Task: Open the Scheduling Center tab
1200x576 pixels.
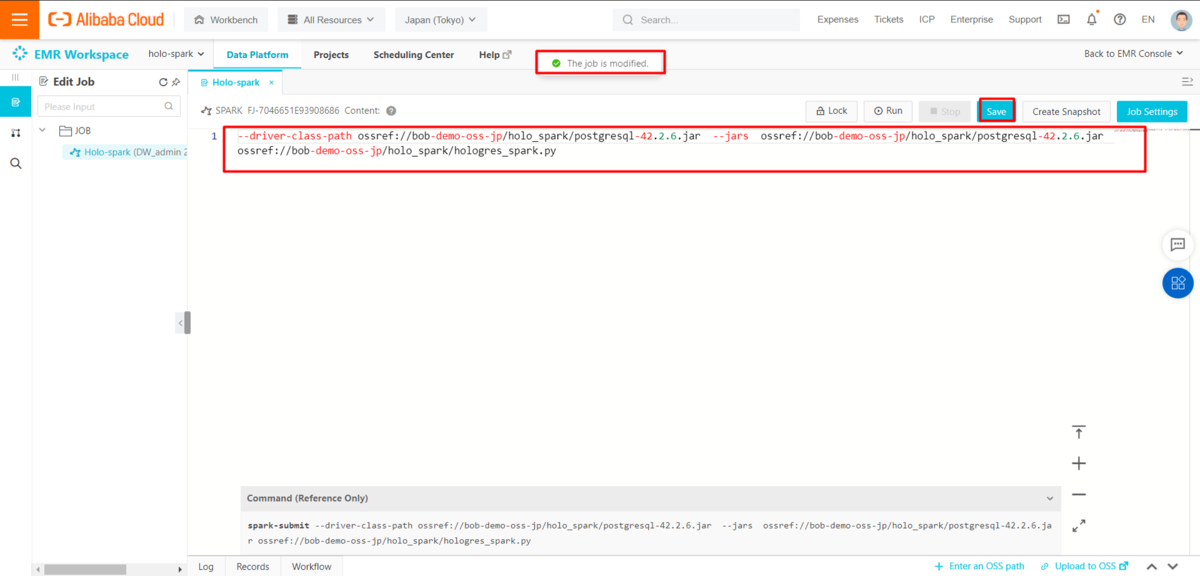Action: [x=413, y=55]
